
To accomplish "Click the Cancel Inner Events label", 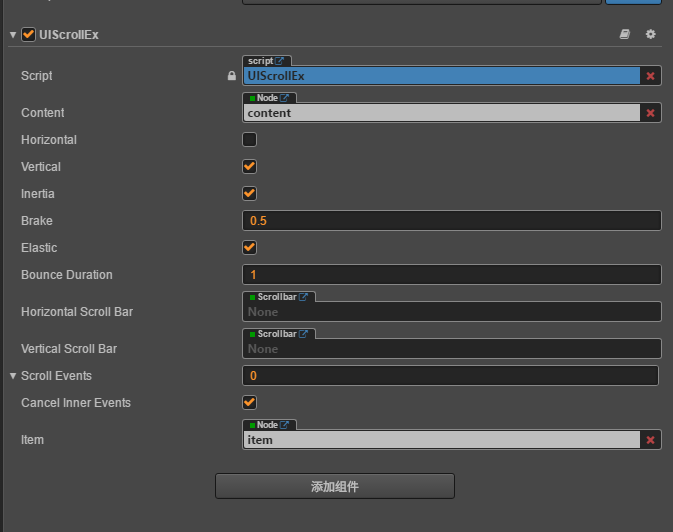I will tap(76, 403).
